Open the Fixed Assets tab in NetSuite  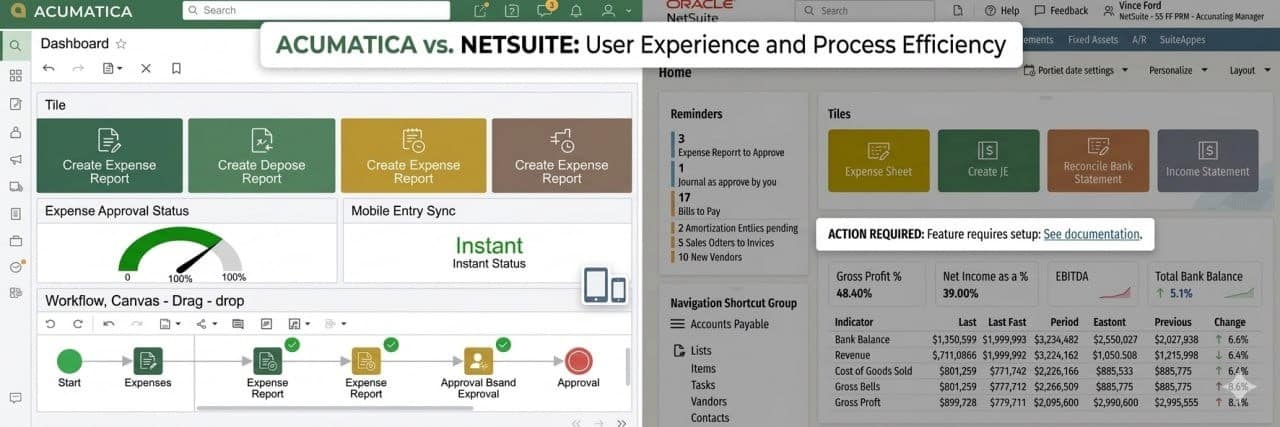(x=1093, y=40)
